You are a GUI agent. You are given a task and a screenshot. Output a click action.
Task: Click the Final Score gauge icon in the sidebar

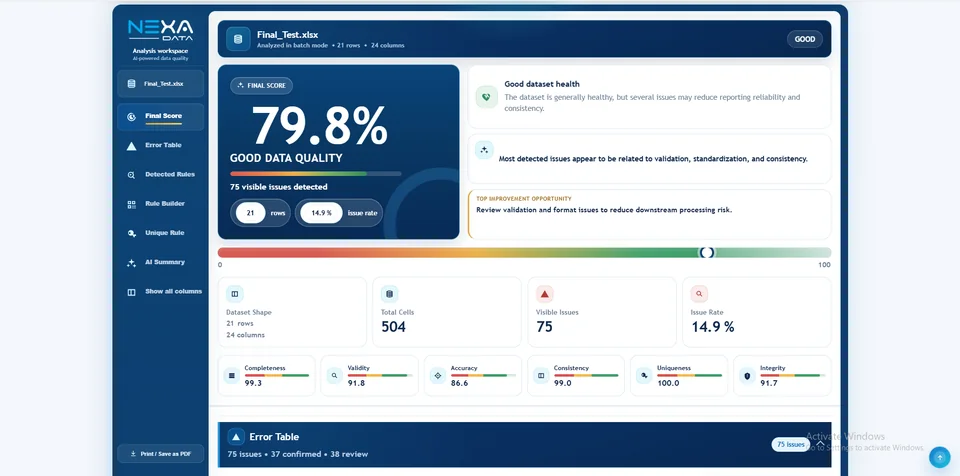[x=131, y=116]
